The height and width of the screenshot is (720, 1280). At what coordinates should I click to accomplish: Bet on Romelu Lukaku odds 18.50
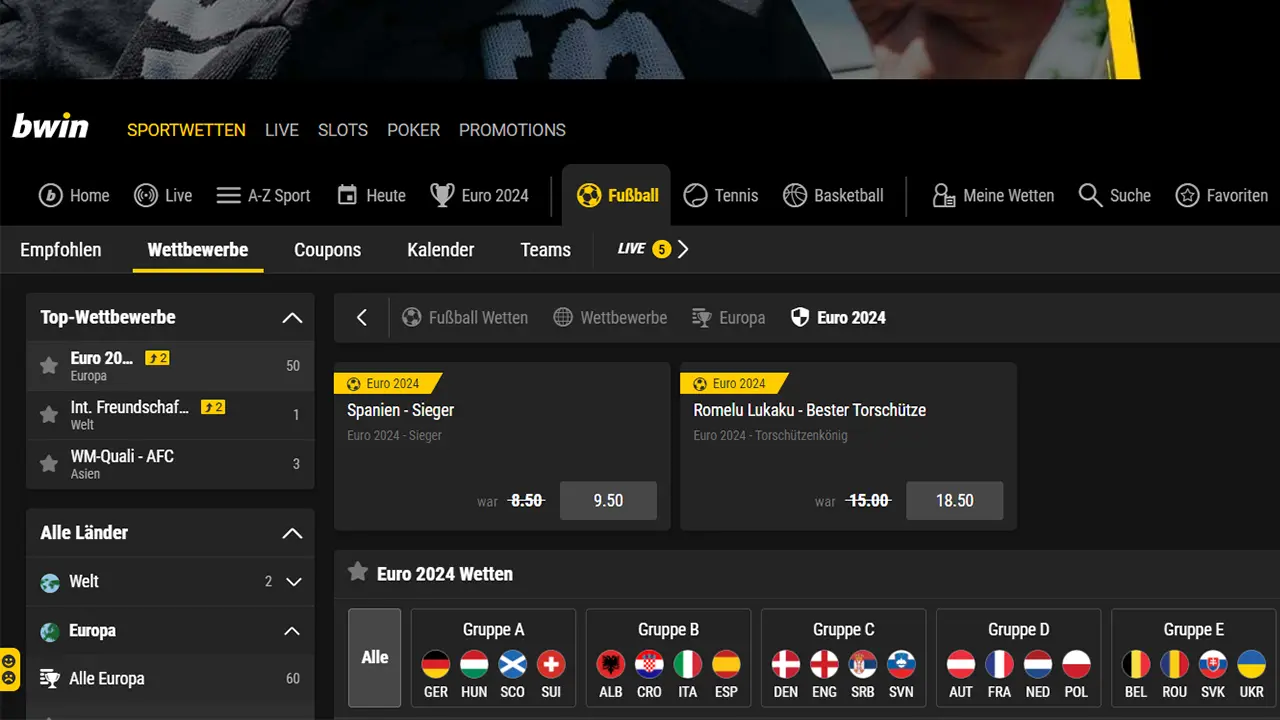click(954, 501)
